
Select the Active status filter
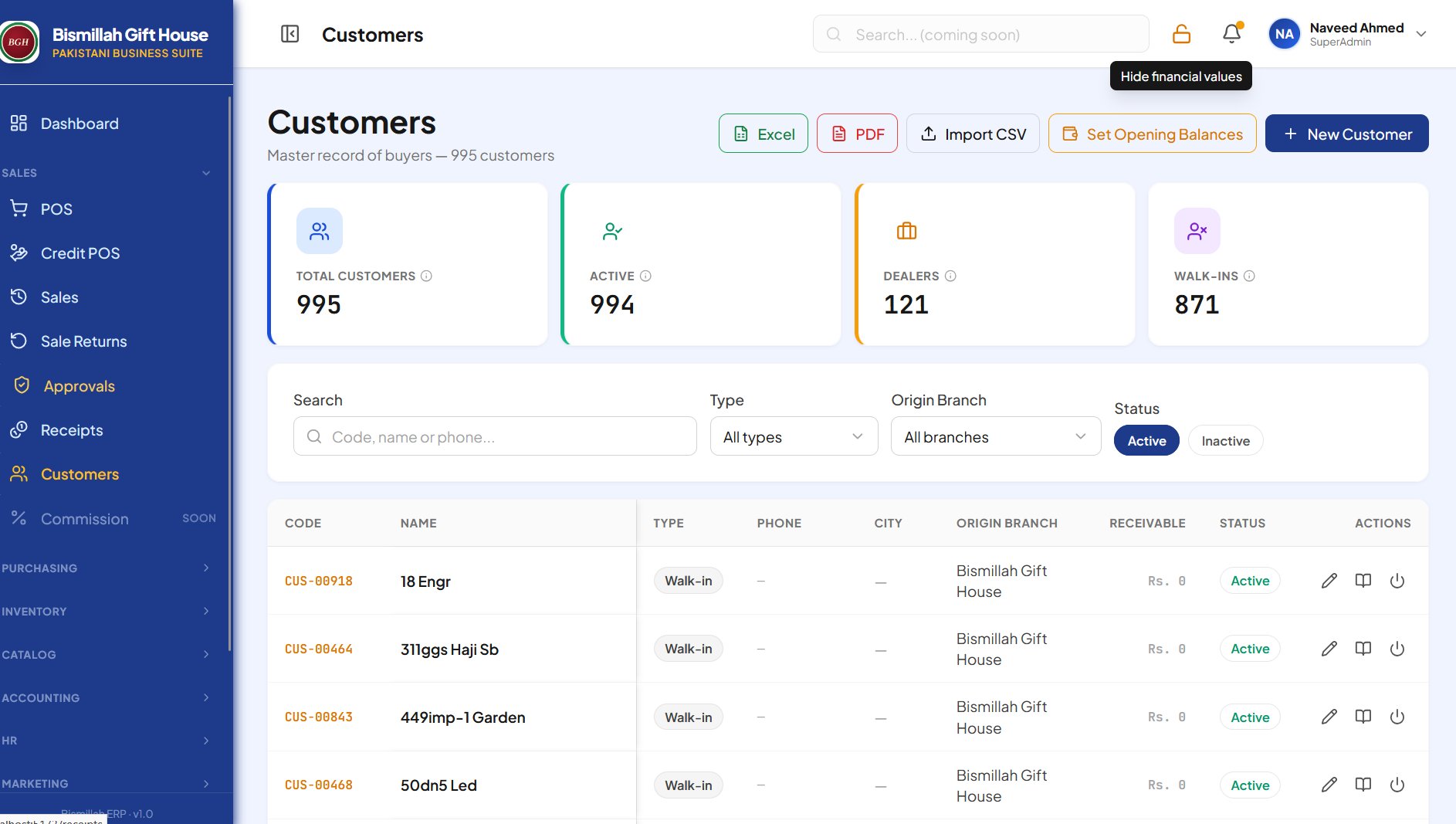(x=1146, y=440)
